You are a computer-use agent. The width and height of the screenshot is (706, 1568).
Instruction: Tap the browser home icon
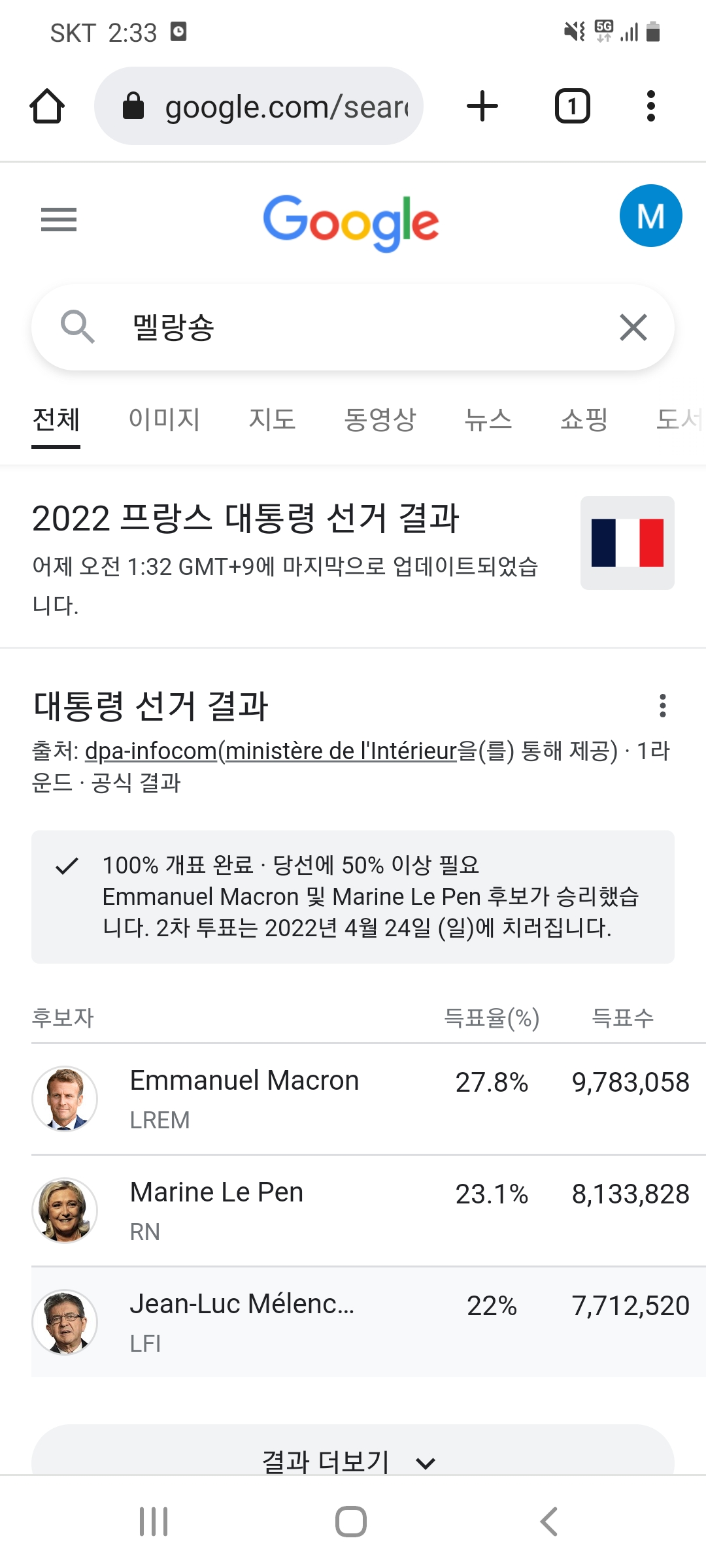47,106
